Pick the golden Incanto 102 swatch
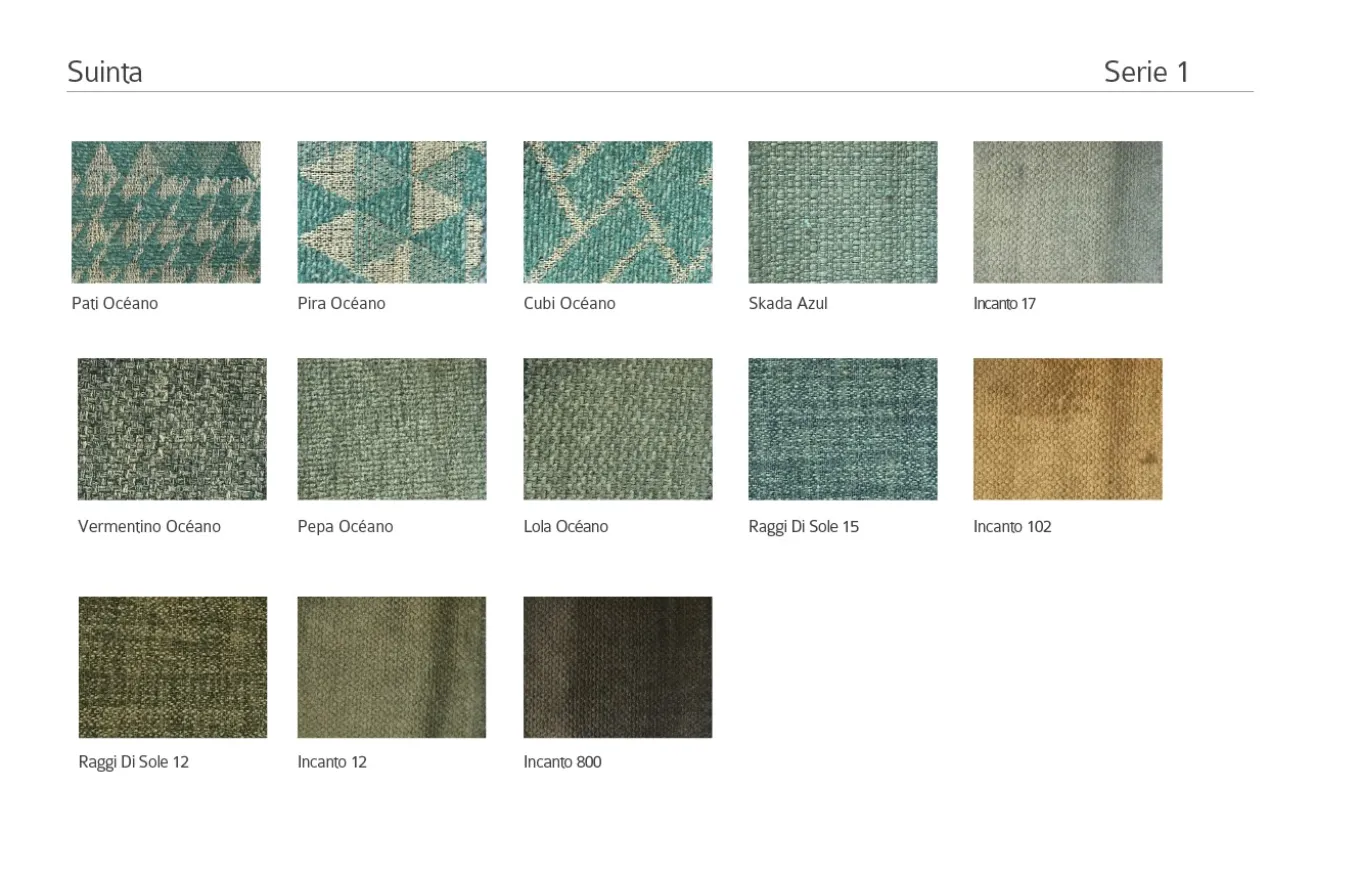Viewport: 1360px width, 875px height. click(1068, 429)
